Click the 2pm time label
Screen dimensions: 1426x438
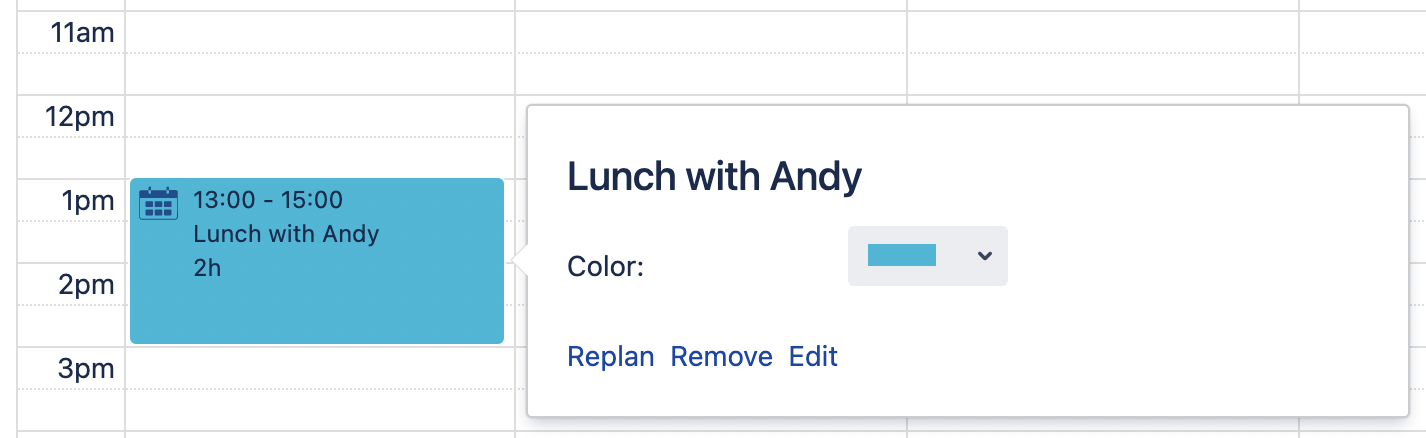click(x=86, y=285)
